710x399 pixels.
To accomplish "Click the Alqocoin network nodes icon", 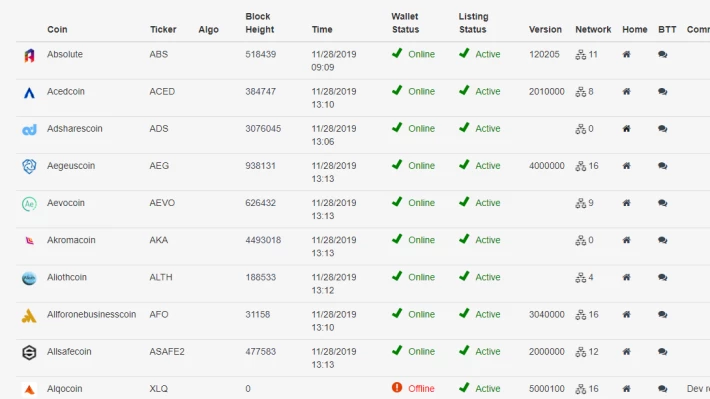I will point(580,389).
